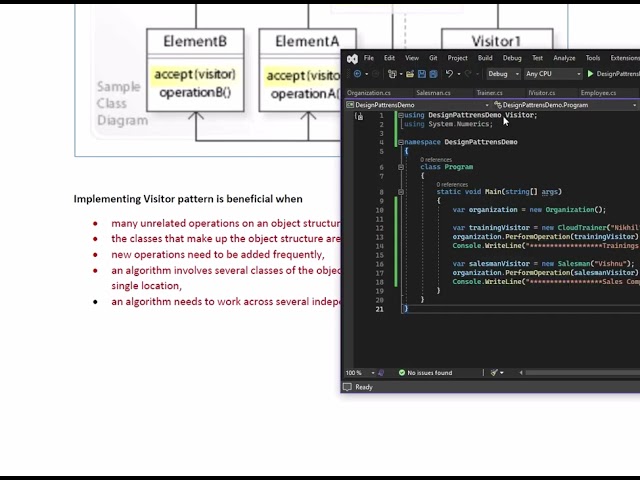The width and height of the screenshot is (640, 480).
Task: Click the No issues found checkmark icon
Action: 402,373
